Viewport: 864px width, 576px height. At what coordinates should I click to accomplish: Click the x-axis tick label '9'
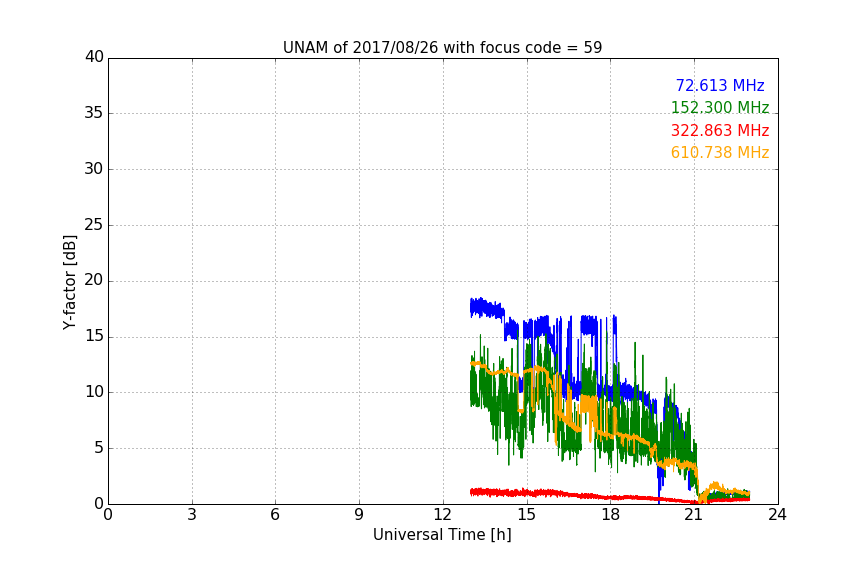359,515
